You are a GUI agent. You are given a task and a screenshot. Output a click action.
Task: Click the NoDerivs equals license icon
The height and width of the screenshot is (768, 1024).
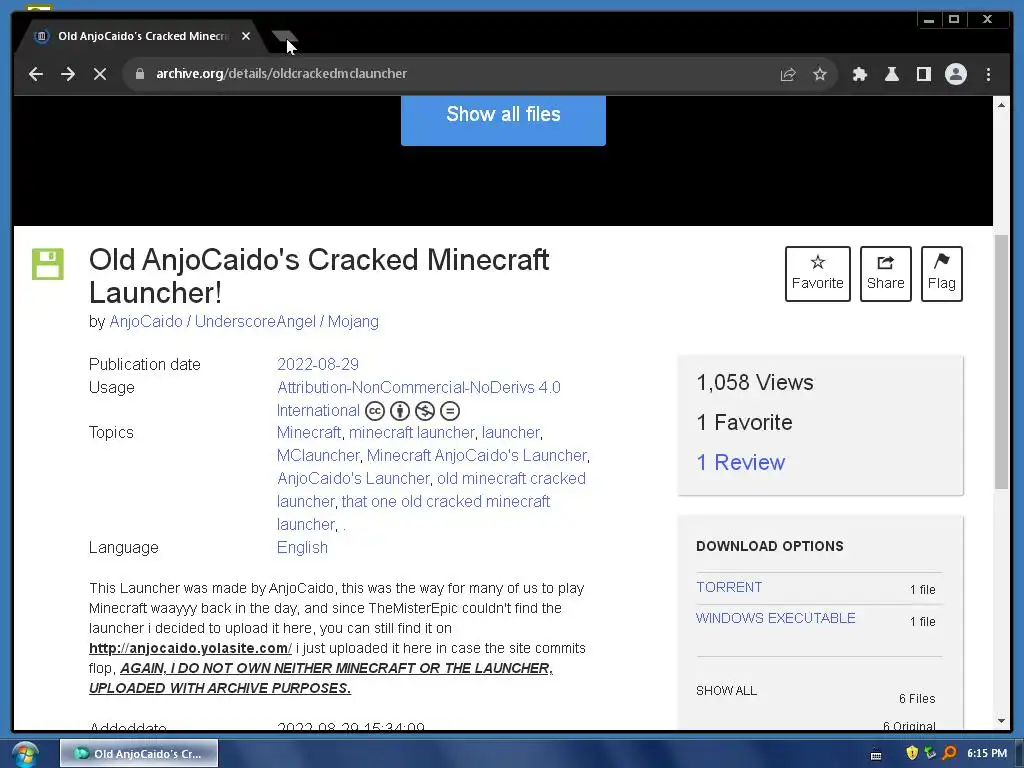(x=449, y=411)
